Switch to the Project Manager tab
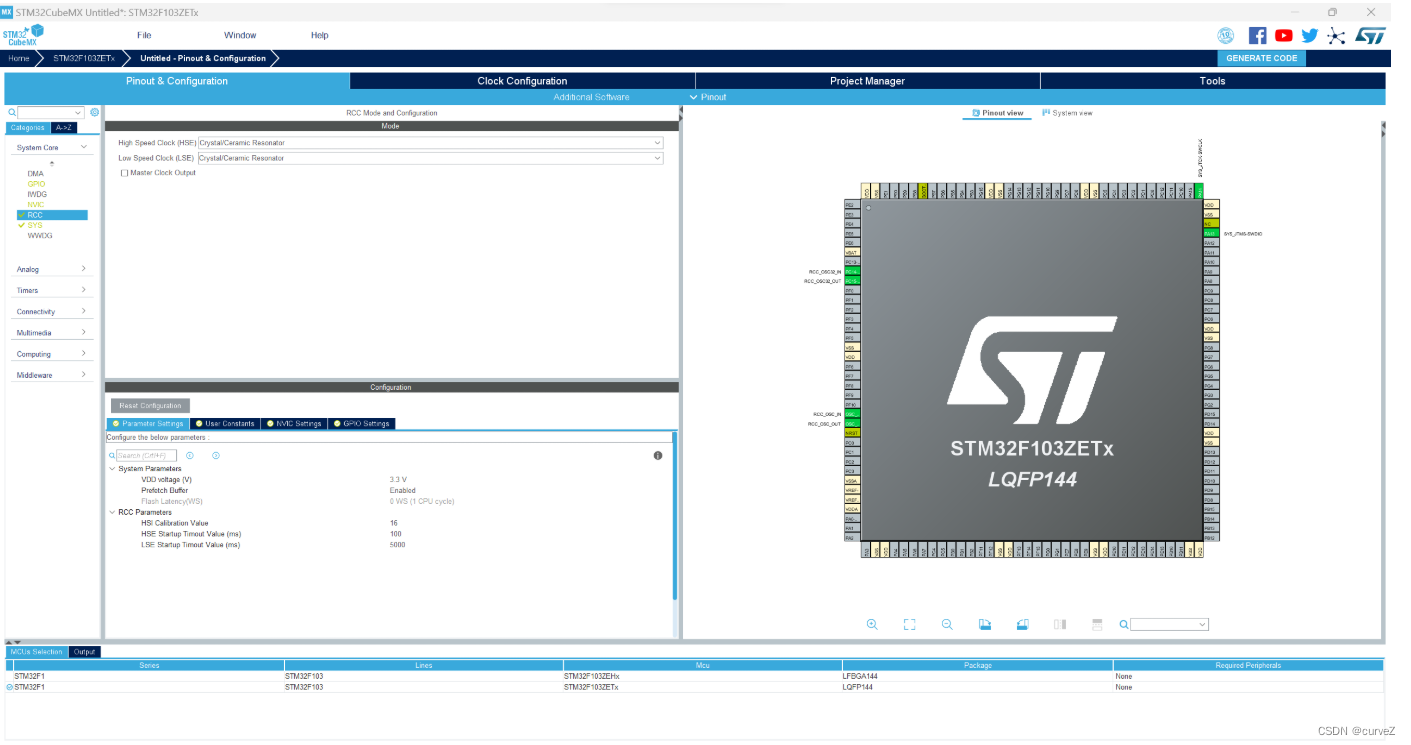Screen dimensions: 1411x745 (x=867, y=81)
